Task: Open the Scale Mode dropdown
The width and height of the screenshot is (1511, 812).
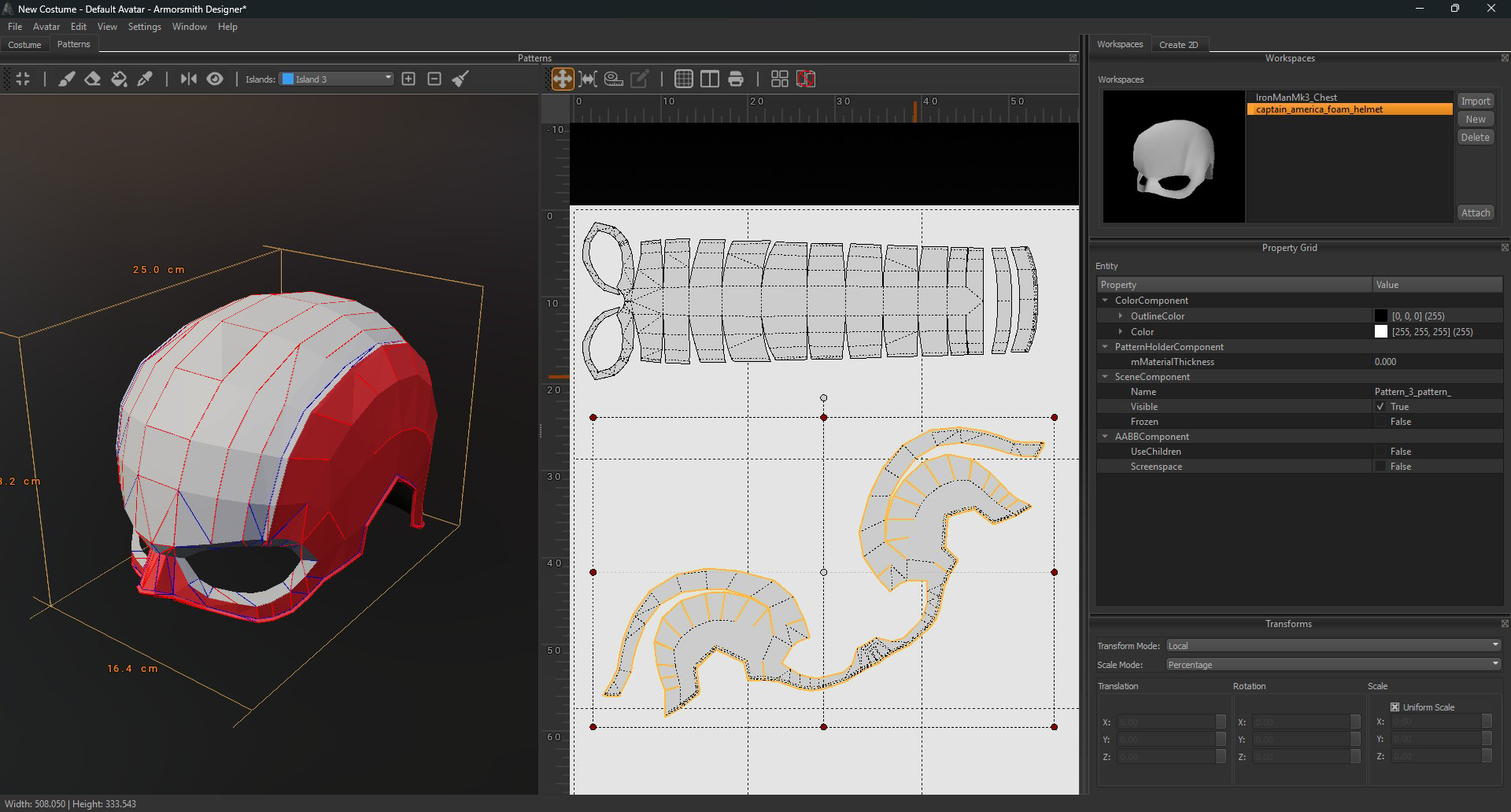Action: tap(1334, 665)
